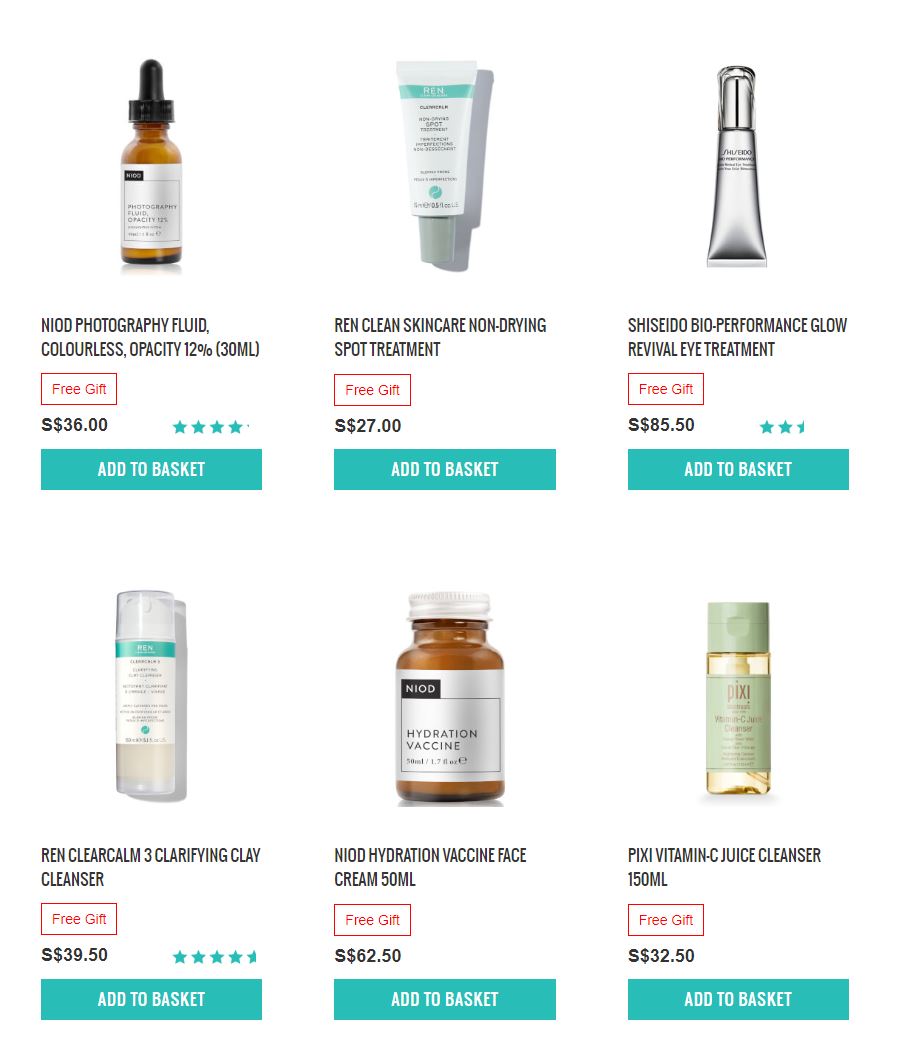Click Free Gift badge under NIOD Hydration Vaccine
The image size is (920, 1038).
[x=372, y=920]
